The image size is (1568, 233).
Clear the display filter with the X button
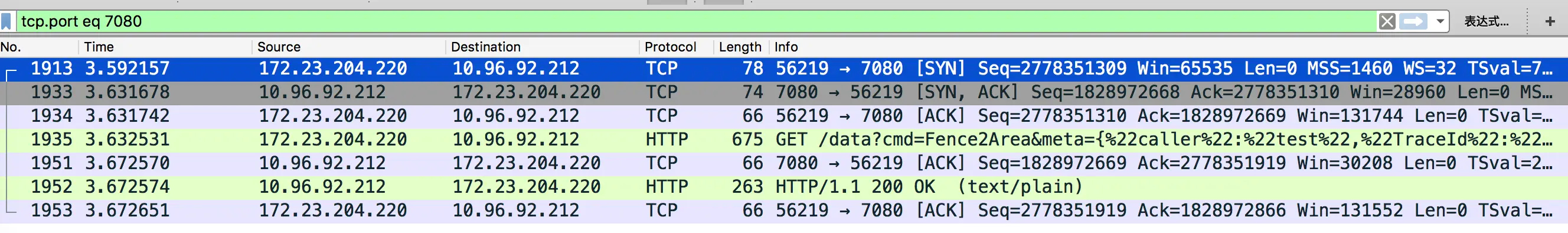pyautogui.click(x=1387, y=21)
